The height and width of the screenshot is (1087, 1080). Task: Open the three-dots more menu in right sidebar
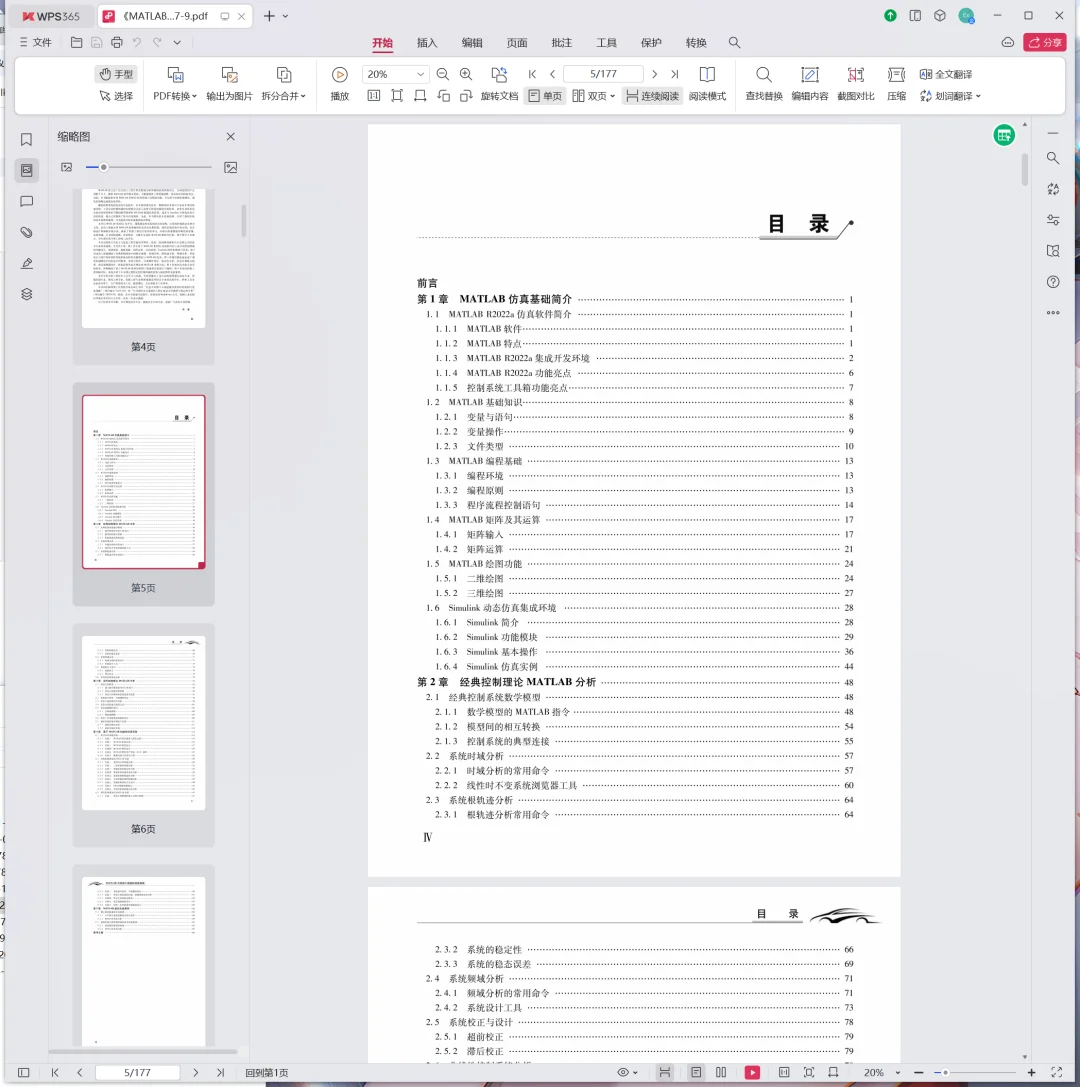tap(1053, 313)
